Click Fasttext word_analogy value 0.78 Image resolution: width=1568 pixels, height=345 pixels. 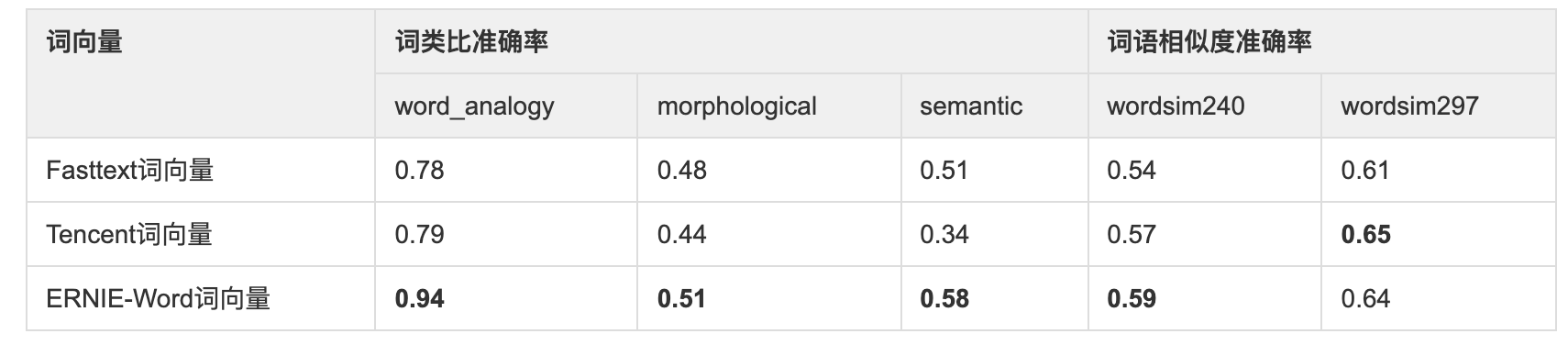coord(419,171)
